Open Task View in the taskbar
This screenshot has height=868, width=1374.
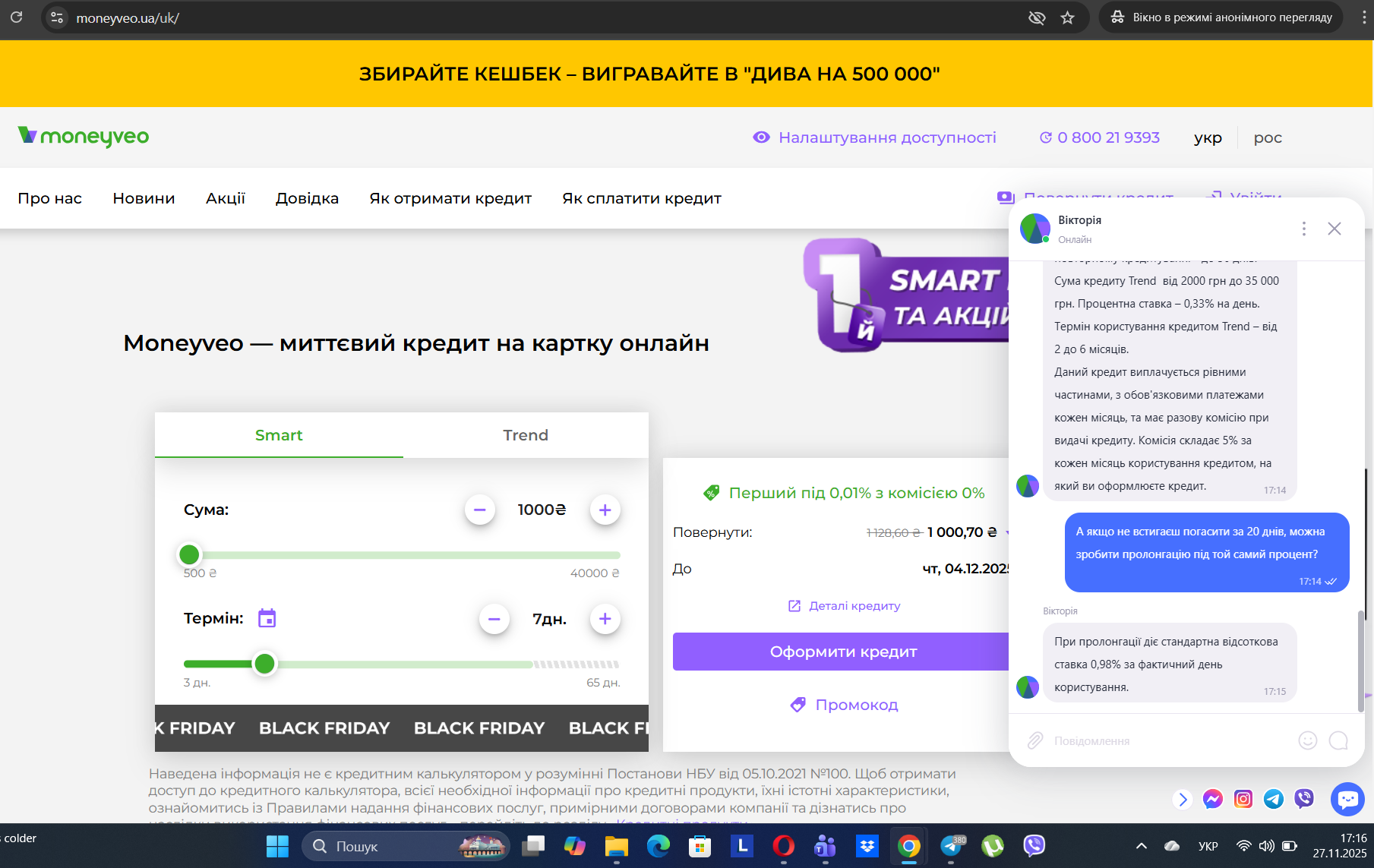pos(534,846)
